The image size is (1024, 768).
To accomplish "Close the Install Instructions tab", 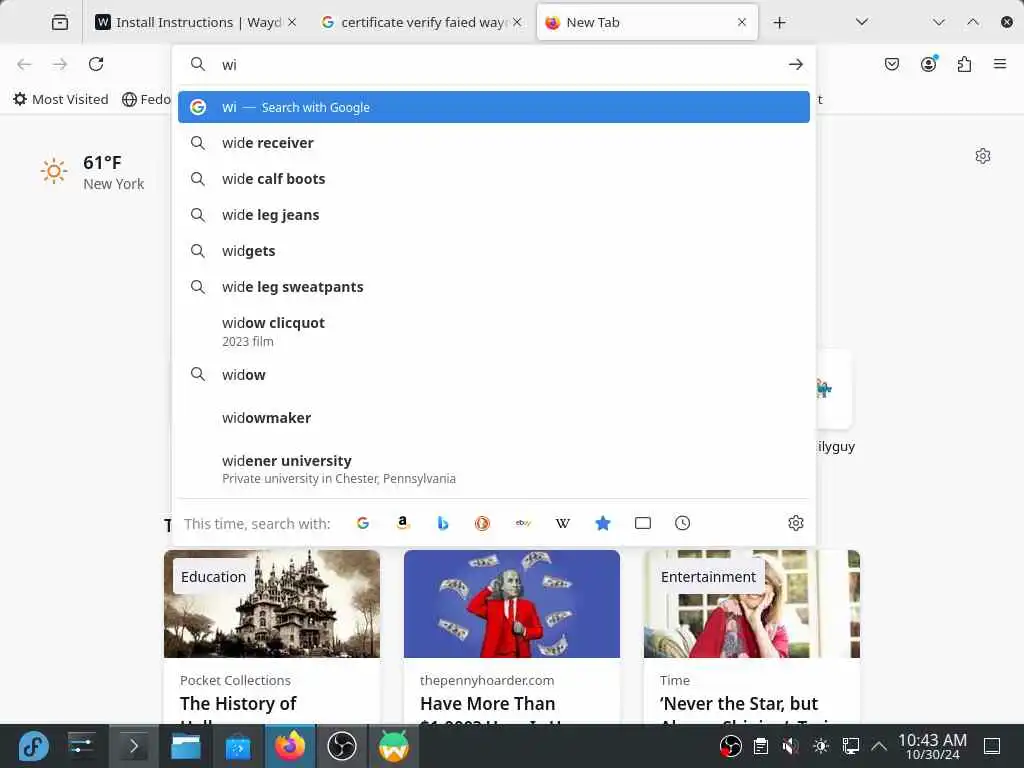I will coord(292,22).
